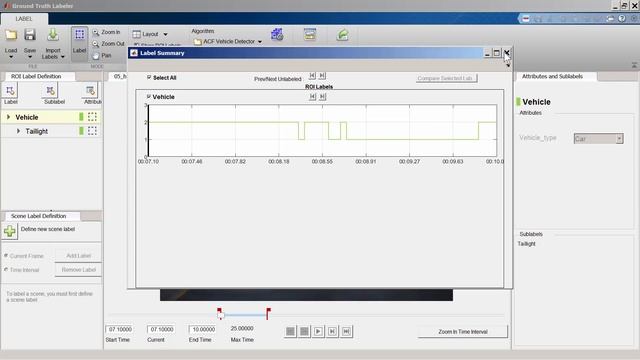Click Compare Selected Labels button

tap(447, 78)
